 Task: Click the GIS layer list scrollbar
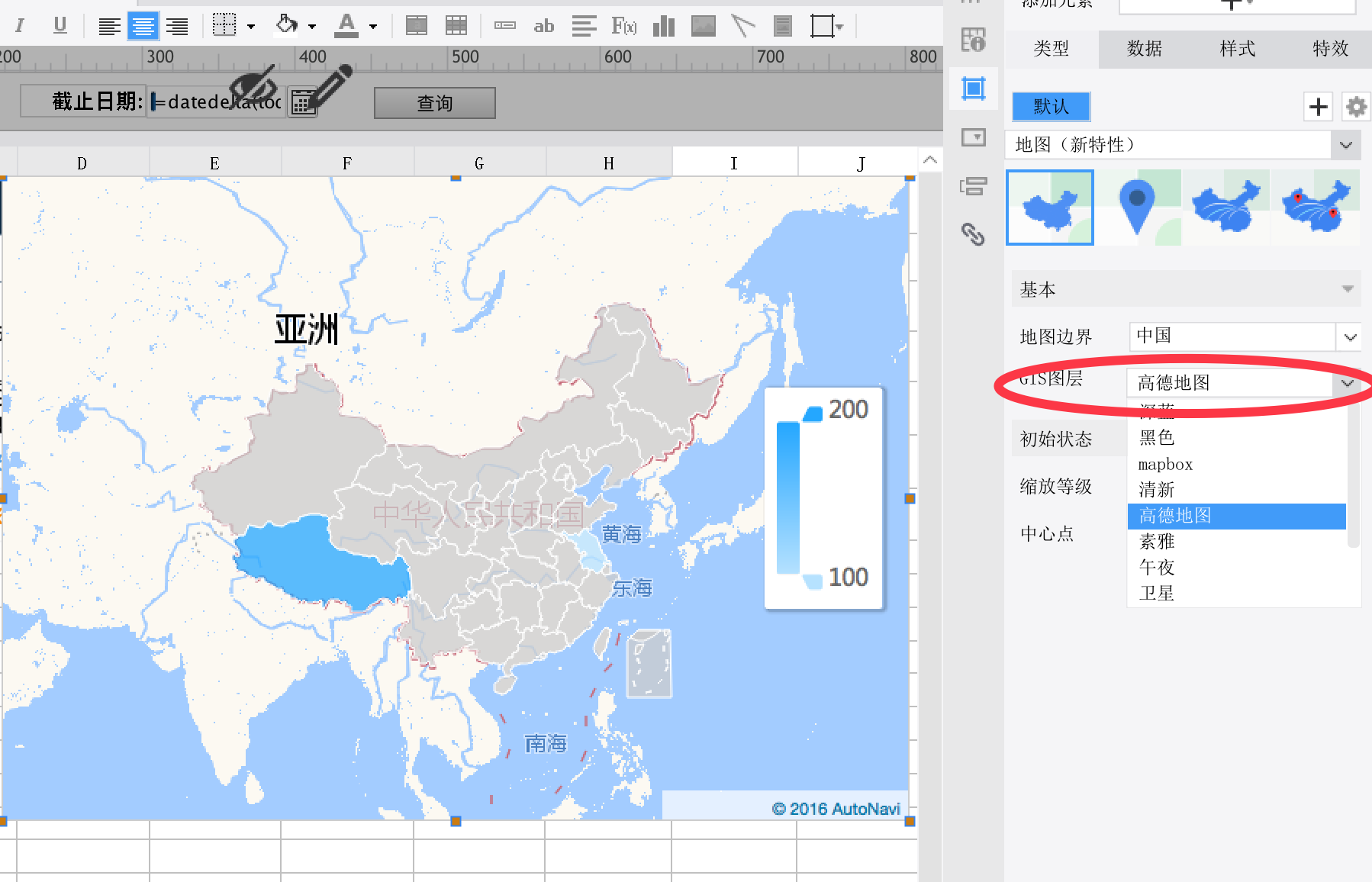[1353, 473]
